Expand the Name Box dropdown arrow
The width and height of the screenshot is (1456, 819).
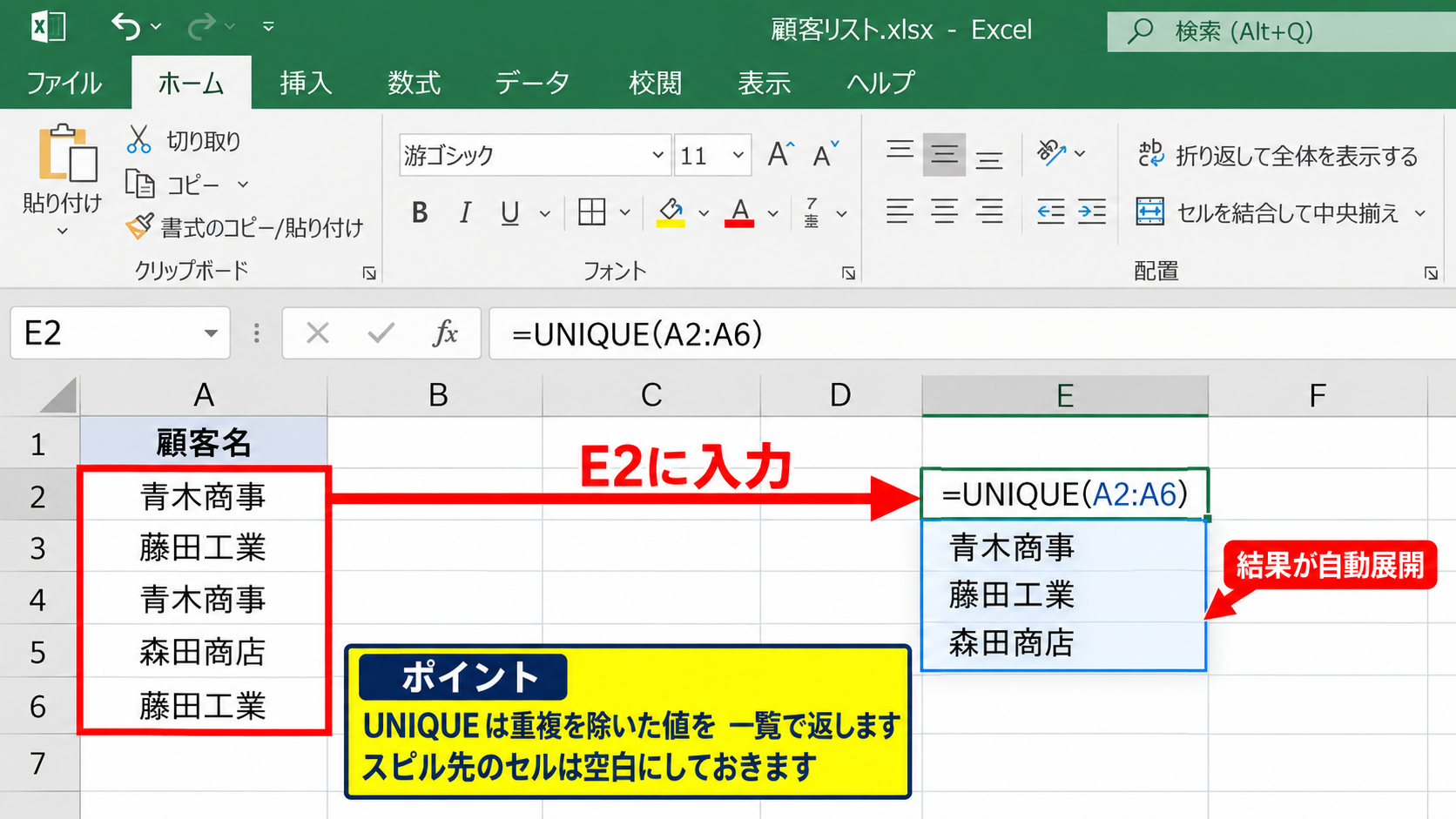tap(211, 333)
